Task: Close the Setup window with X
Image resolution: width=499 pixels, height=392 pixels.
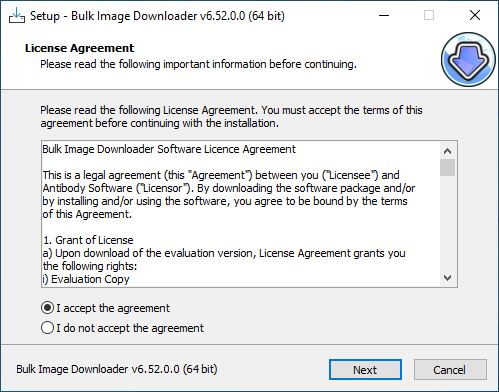Action: 475,15
